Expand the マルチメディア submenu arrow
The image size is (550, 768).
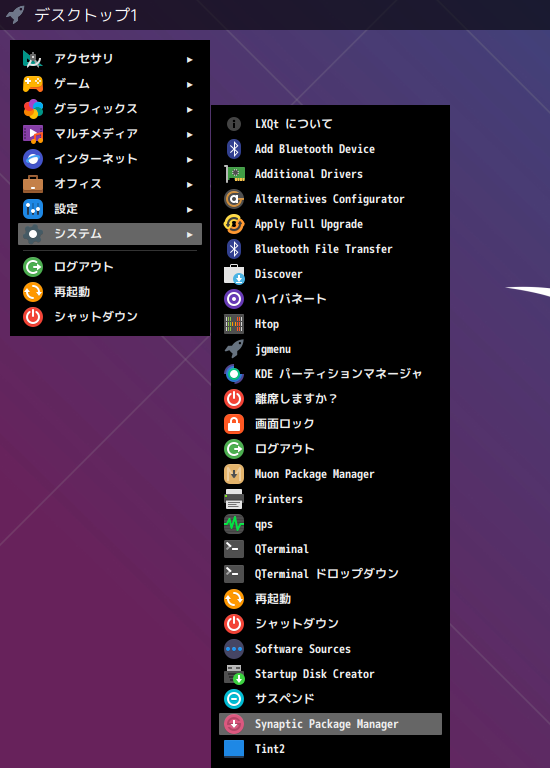190,134
